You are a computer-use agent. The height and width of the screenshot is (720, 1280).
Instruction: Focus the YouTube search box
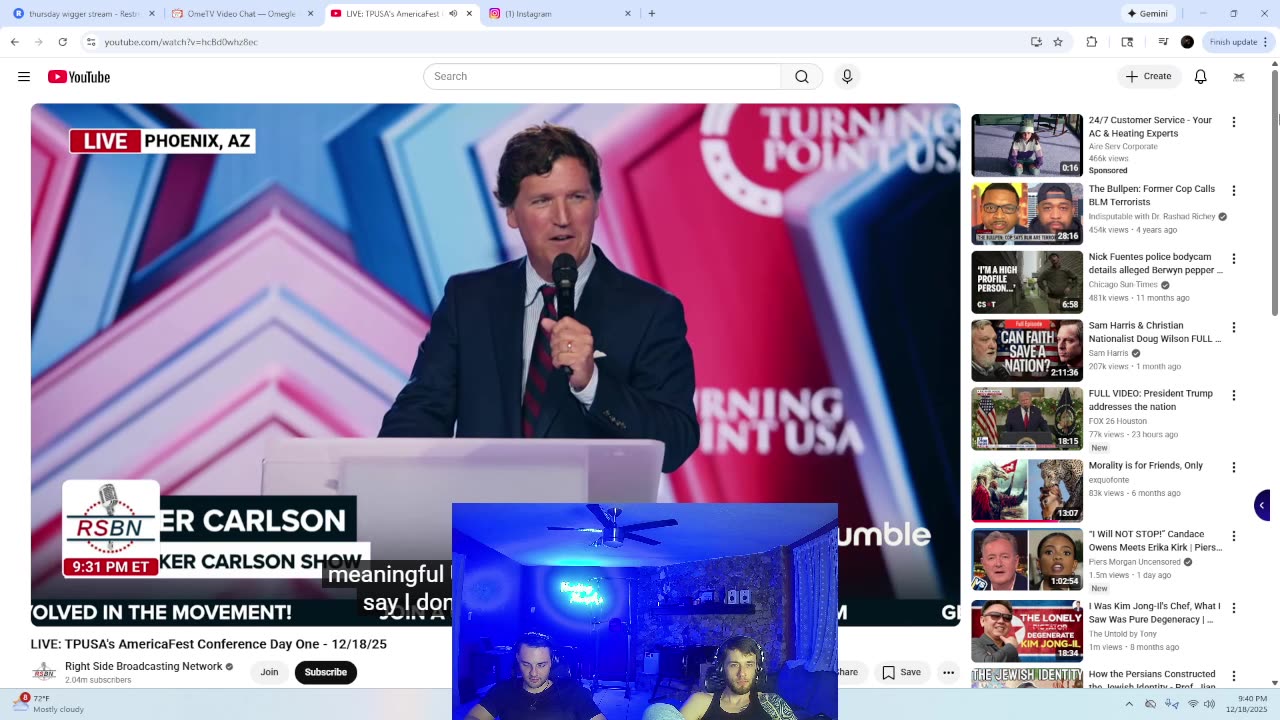(602, 77)
